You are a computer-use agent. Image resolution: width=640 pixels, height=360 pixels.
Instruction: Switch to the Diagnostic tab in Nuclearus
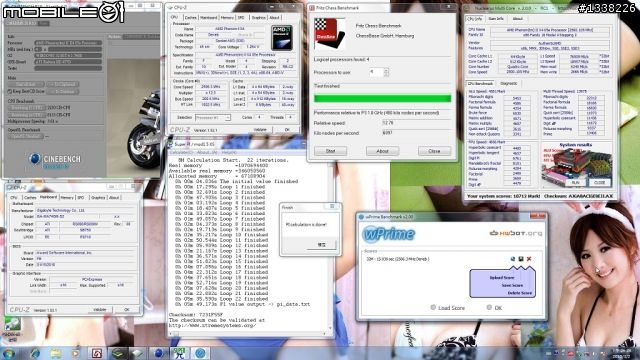tap(509, 83)
